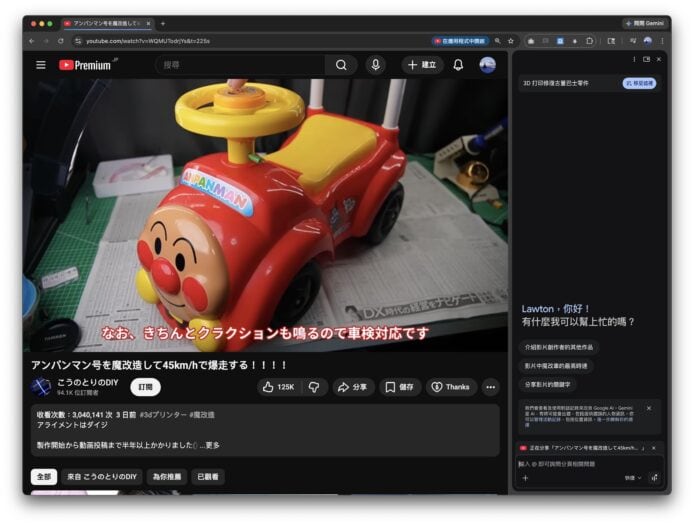The width and height of the screenshot is (694, 525).
Task: Select the 全部 filter chip
Action: pos(44,477)
